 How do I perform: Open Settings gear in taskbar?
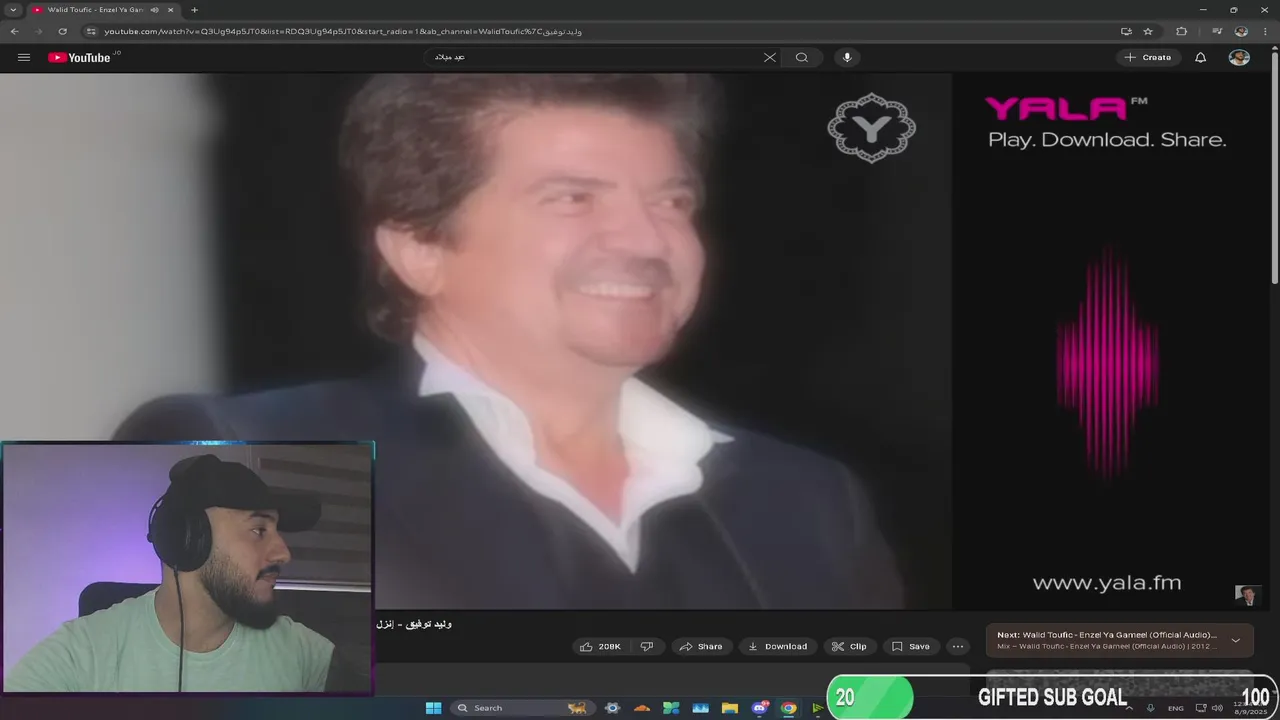tap(613, 708)
